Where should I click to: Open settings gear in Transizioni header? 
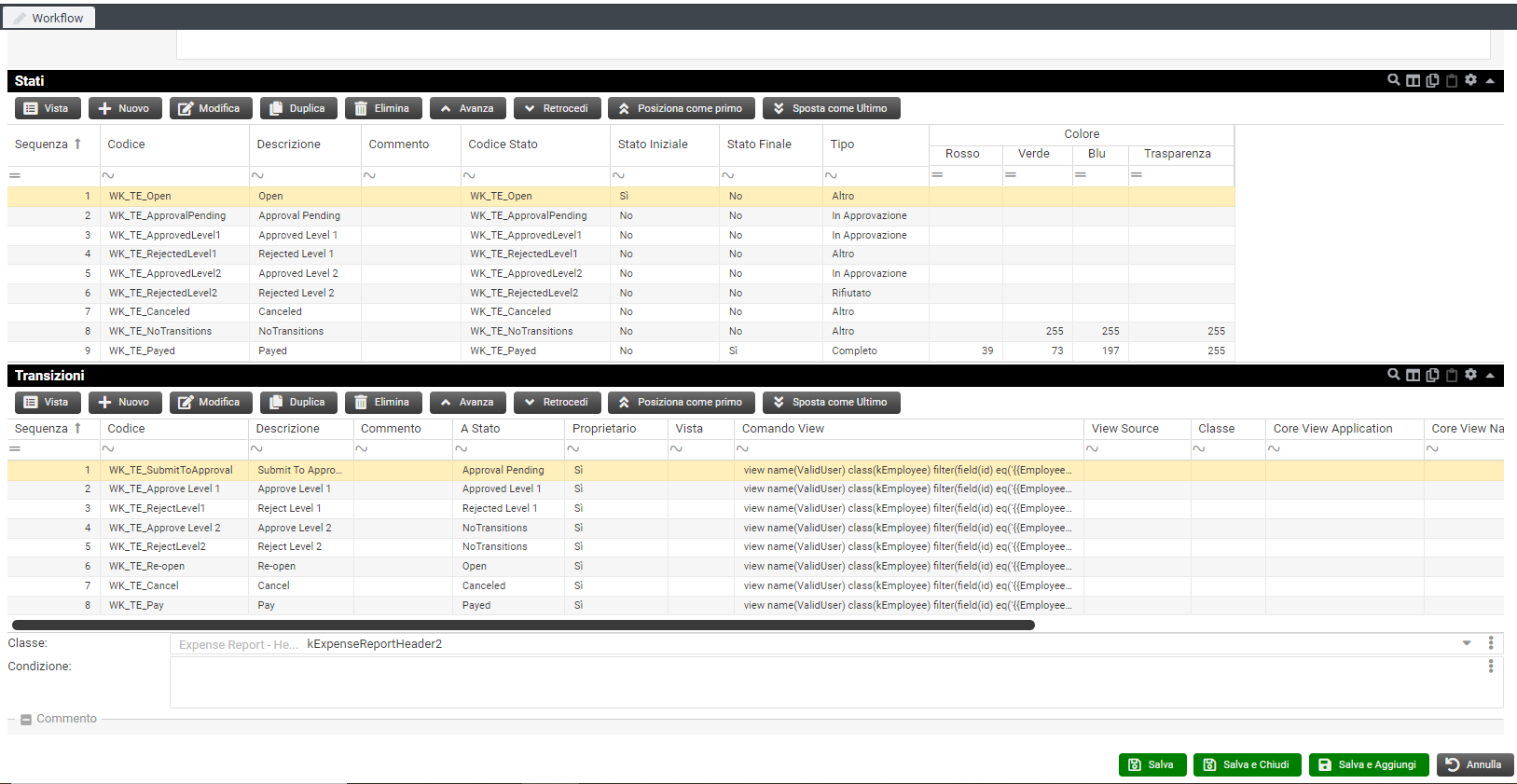[x=1470, y=375]
